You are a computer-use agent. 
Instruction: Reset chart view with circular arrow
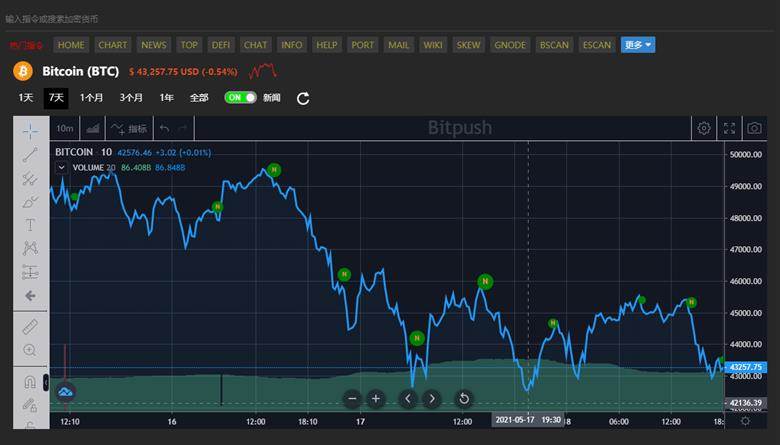pyautogui.click(x=463, y=398)
